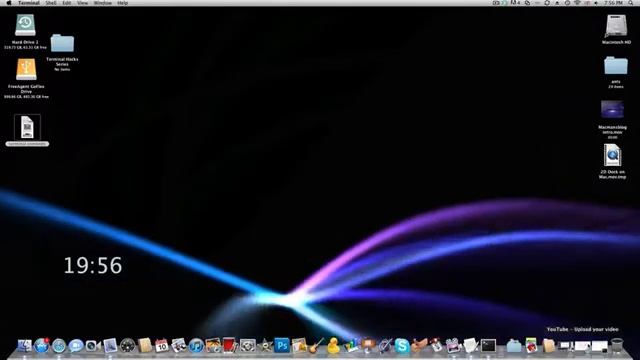640x360 pixels.
Task: Open the blue folder stack in Dock
Action: click(513, 346)
